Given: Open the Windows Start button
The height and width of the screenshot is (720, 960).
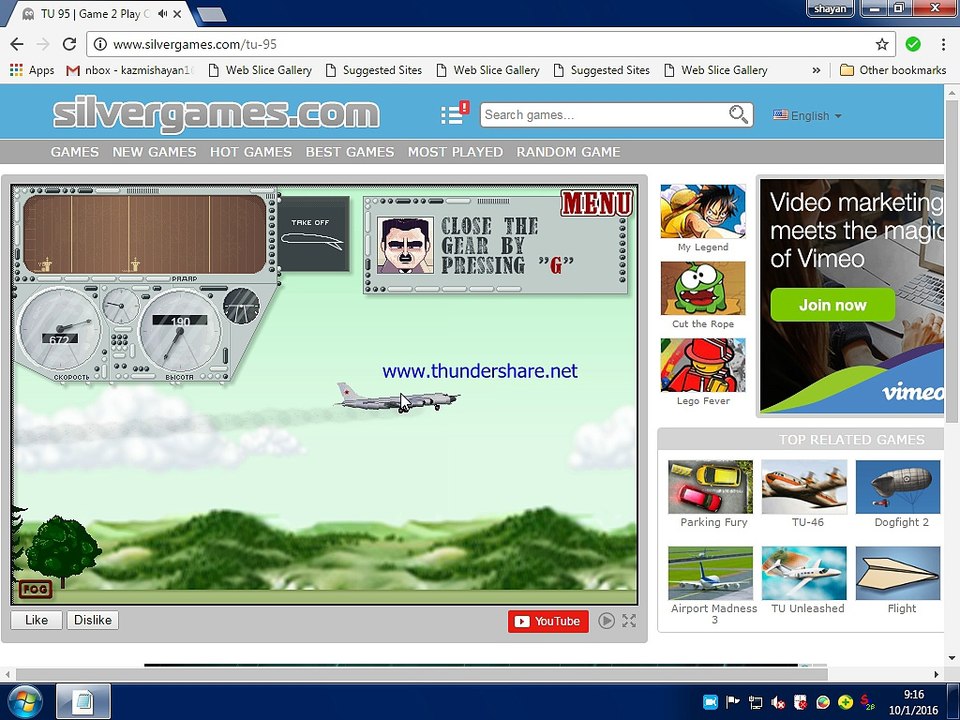Looking at the screenshot, I should click(x=24, y=702).
